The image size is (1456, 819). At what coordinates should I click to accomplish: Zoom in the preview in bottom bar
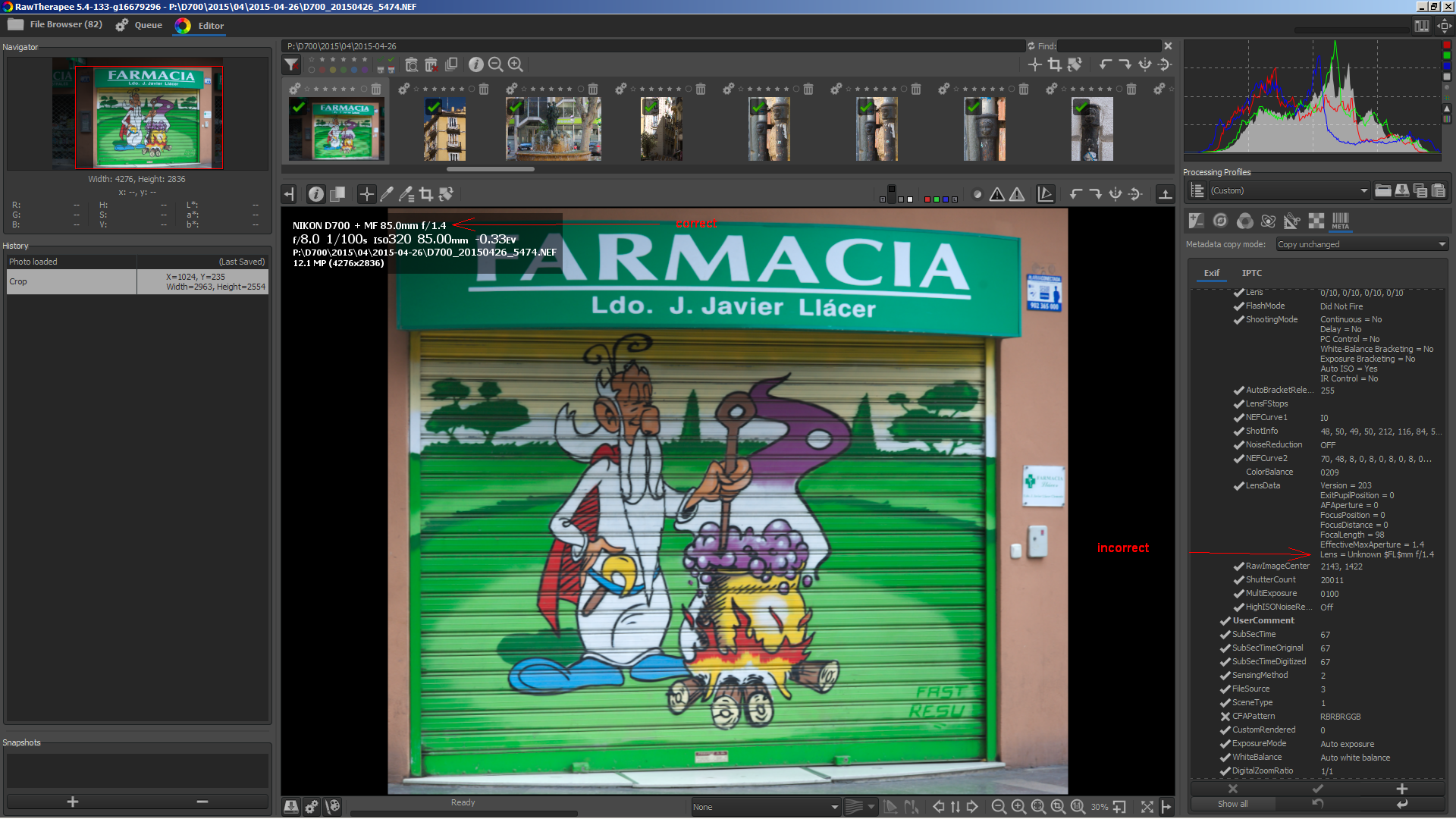click(x=1018, y=807)
